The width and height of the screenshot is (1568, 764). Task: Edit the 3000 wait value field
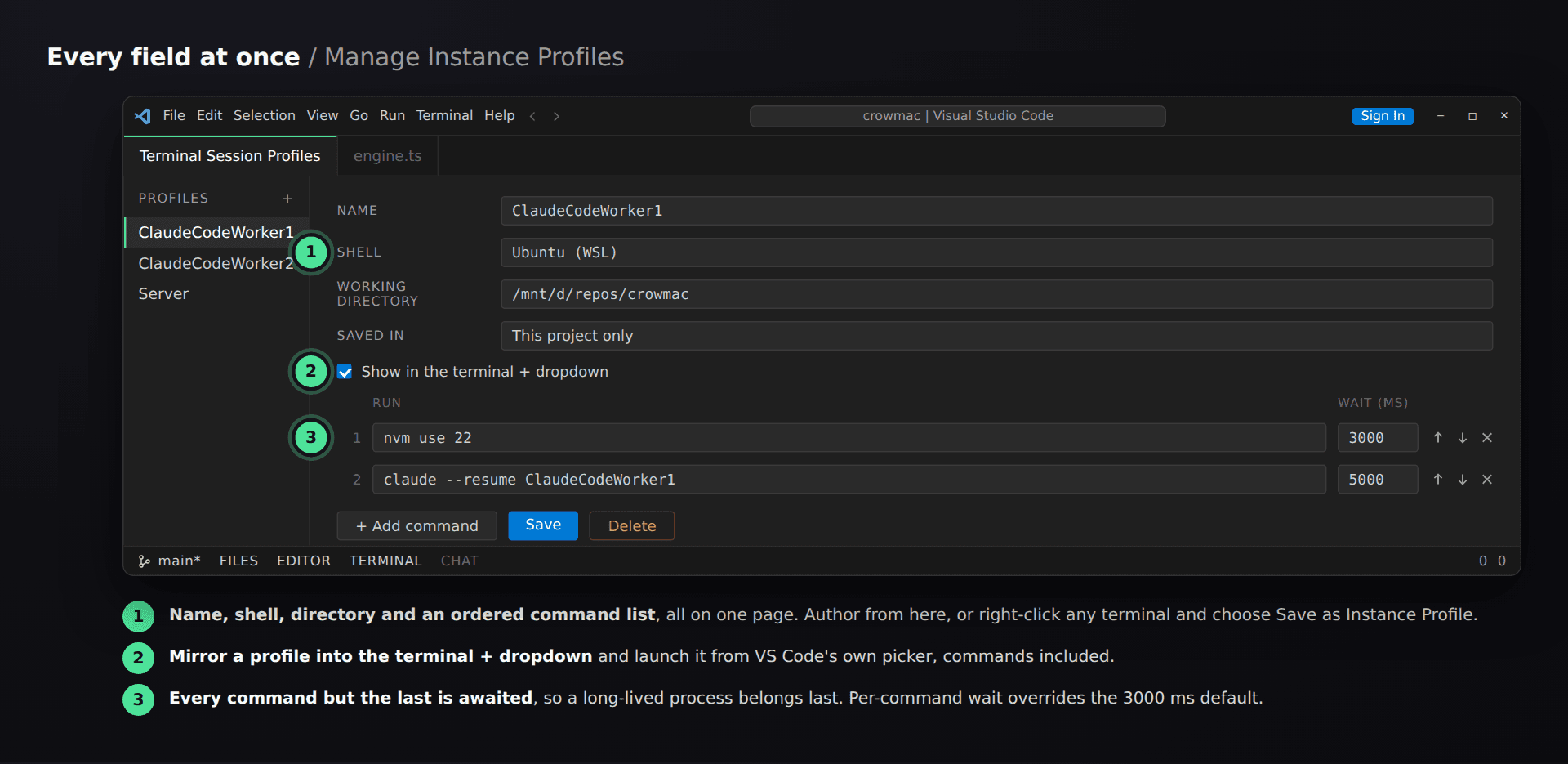(1378, 438)
